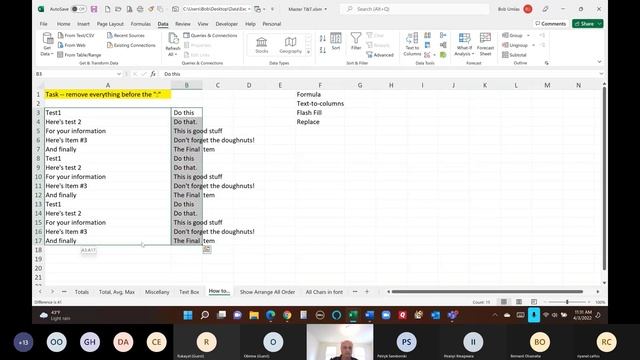Switch to the Formulas ribbon tab
Image resolution: width=640 pixels, height=360 pixels.
tap(141, 24)
